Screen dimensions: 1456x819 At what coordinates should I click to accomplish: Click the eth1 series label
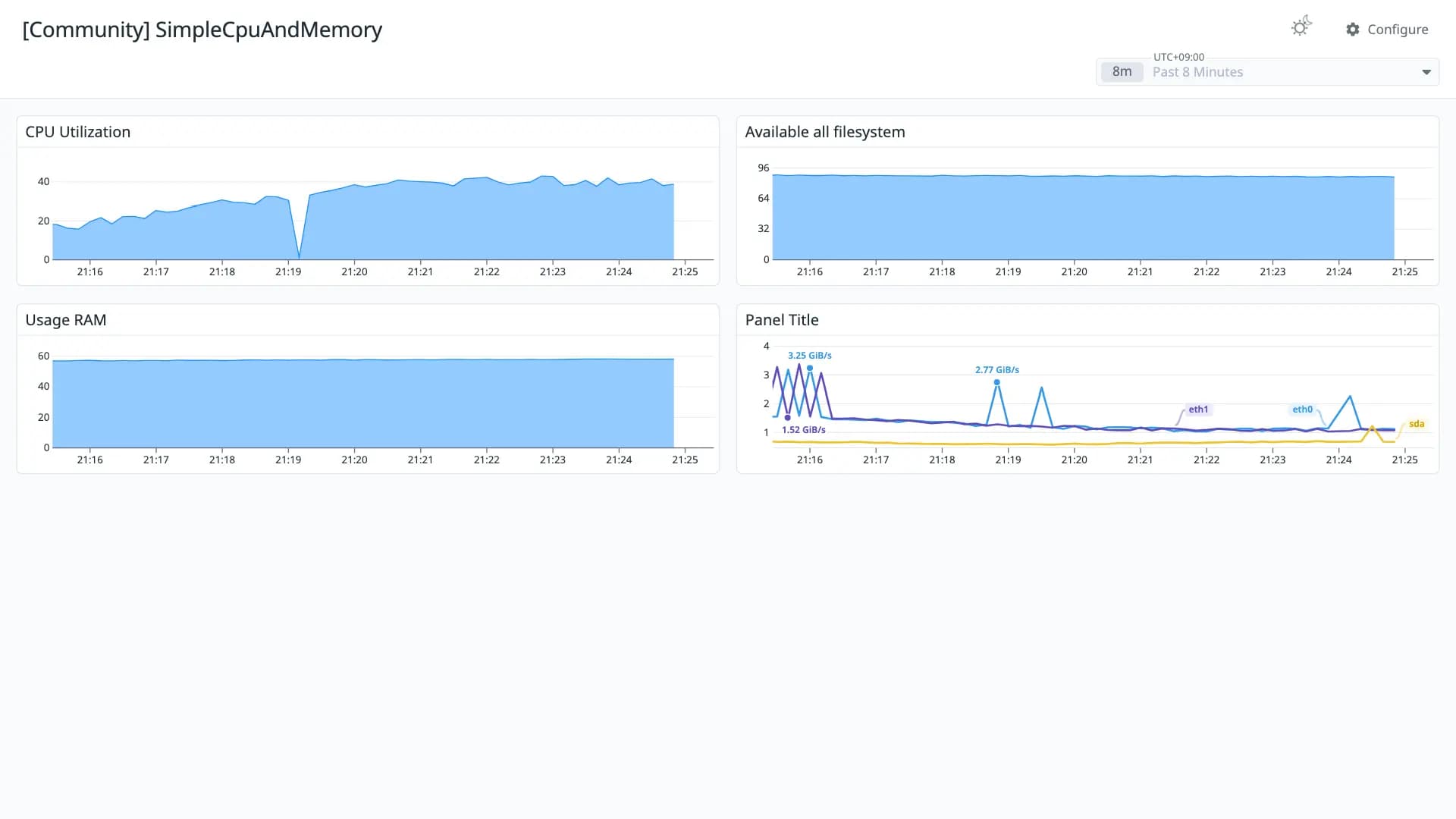pos(1198,409)
